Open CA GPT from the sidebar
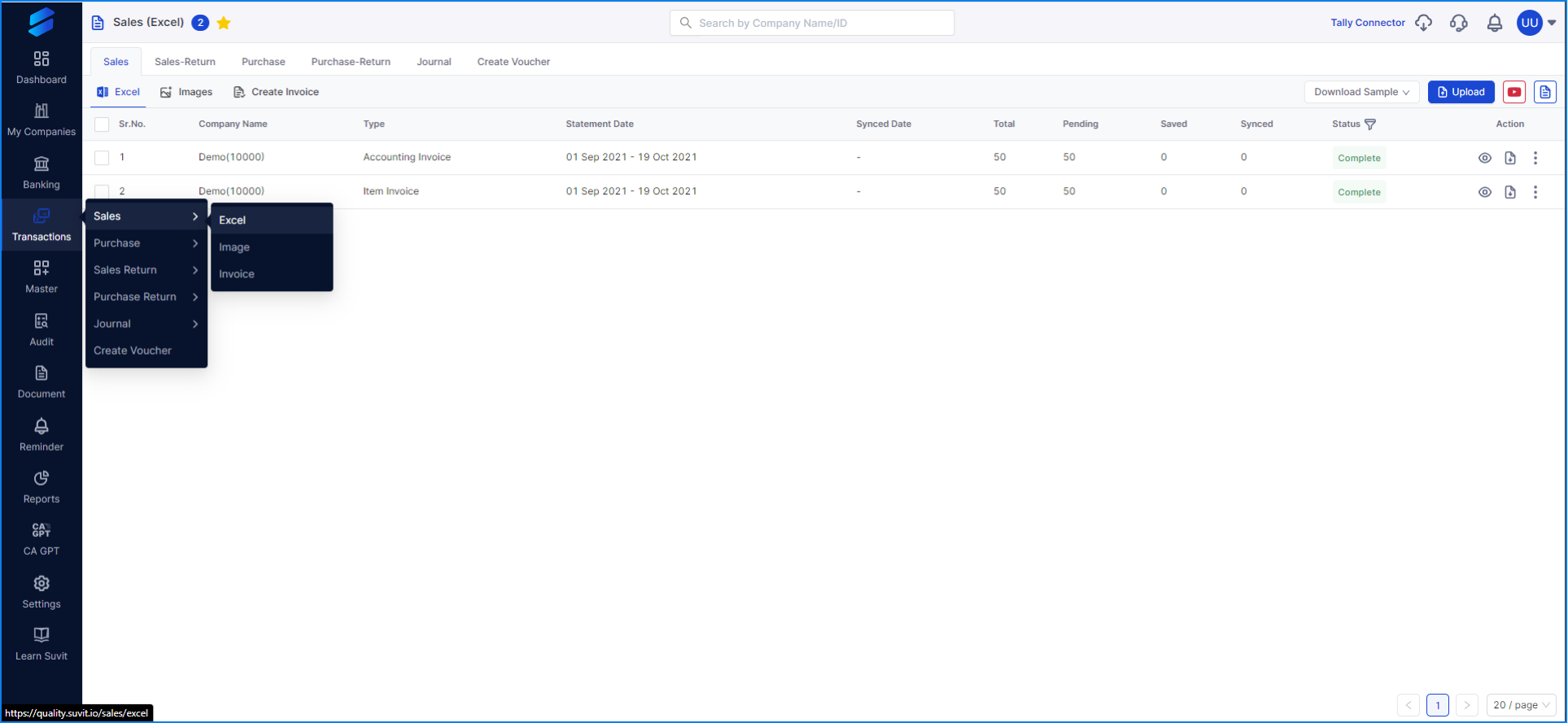This screenshot has width=1568, height=723. pos(41,538)
